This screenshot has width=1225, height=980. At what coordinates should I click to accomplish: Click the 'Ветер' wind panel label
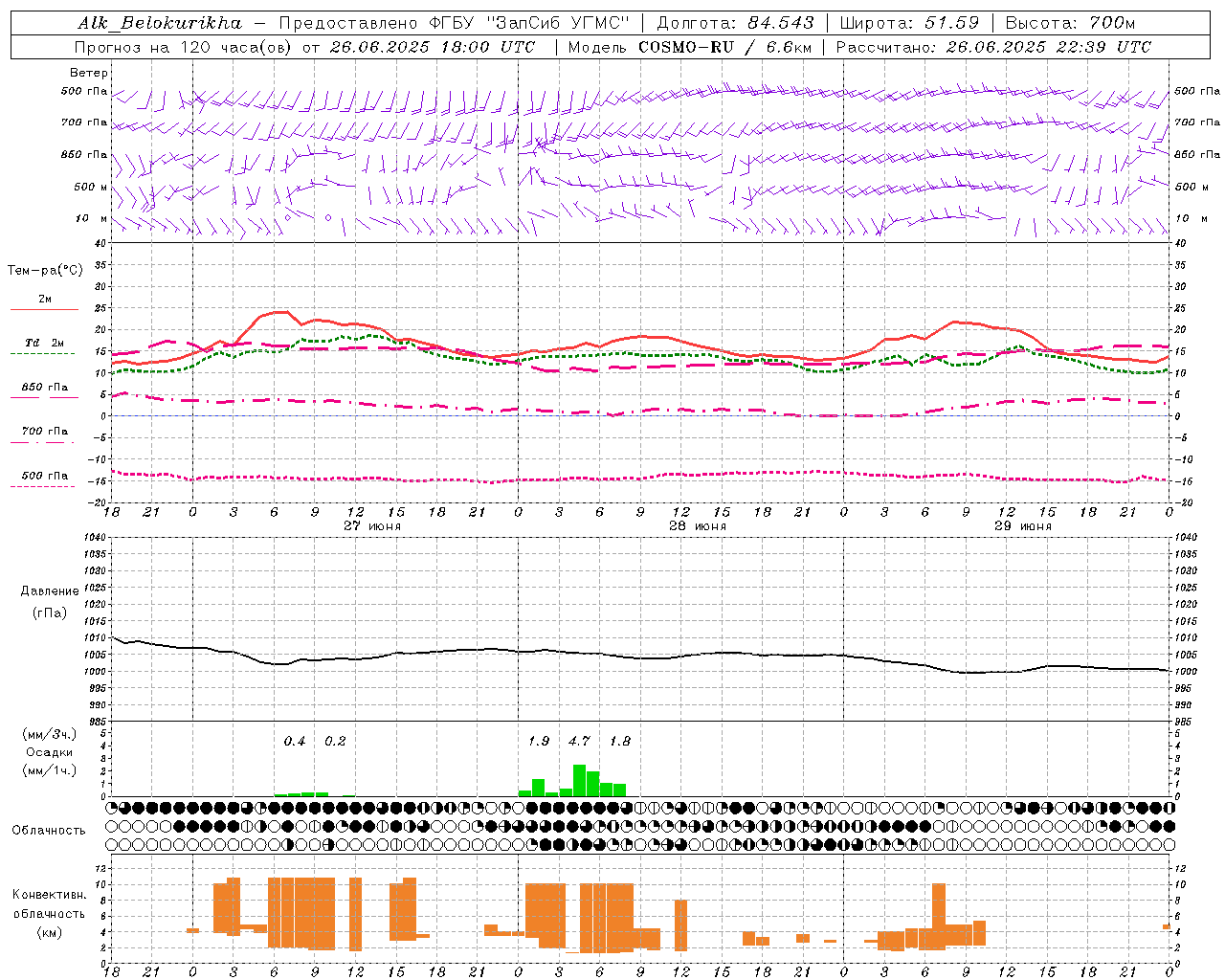point(89,73)
